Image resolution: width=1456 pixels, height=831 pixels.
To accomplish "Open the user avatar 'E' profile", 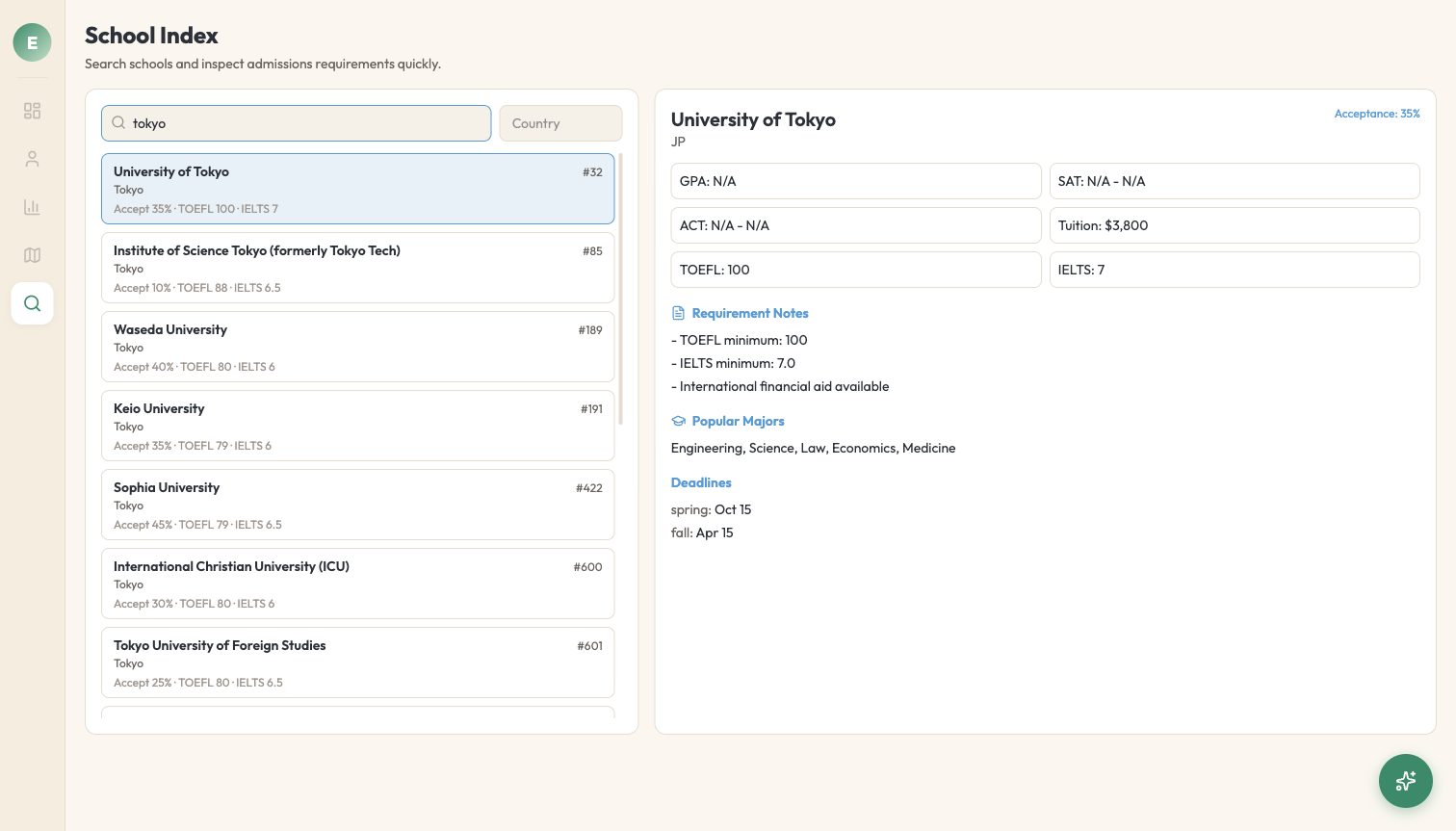I will [x=32, y=42].
